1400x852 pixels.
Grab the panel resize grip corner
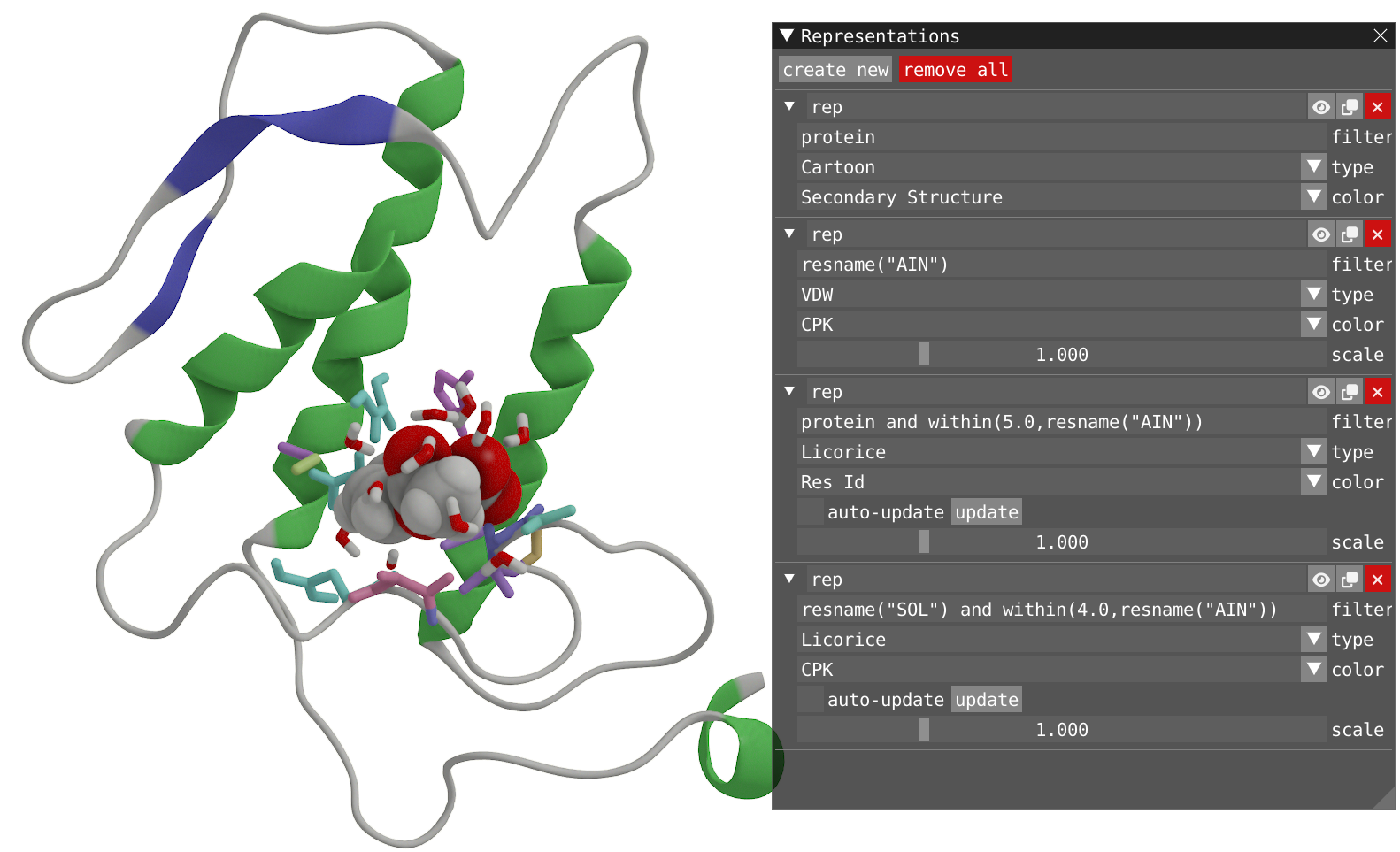click(1387, 800)
